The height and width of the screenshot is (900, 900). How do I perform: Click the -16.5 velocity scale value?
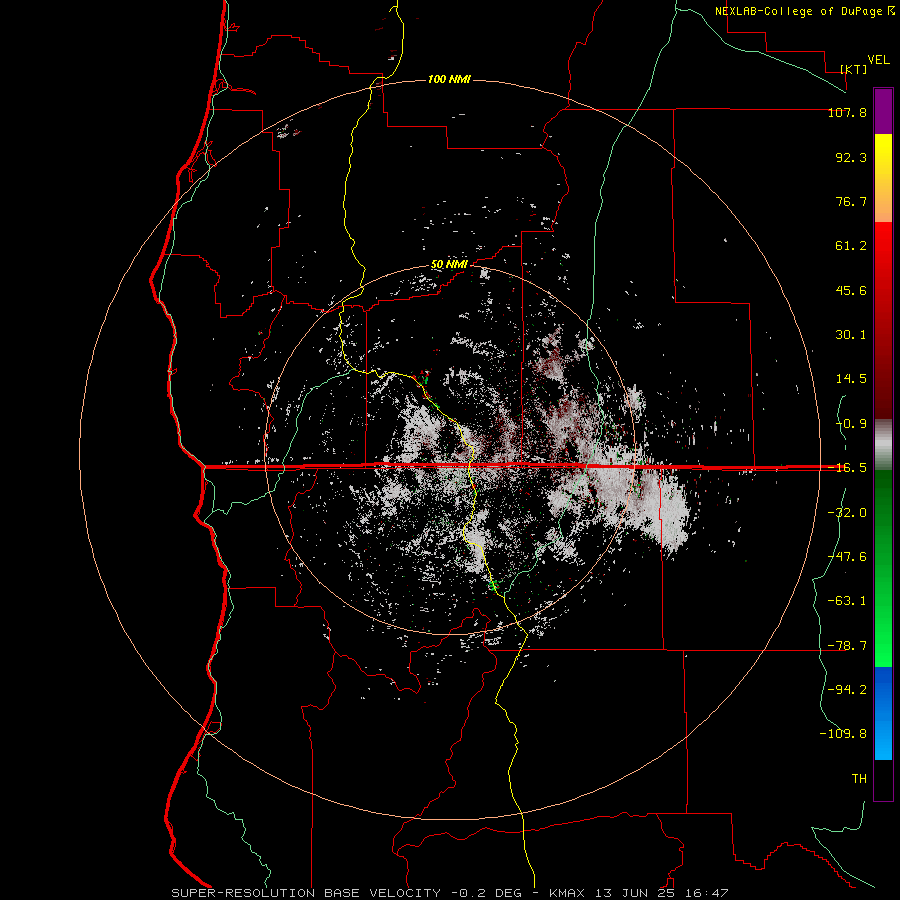(847, 468)
